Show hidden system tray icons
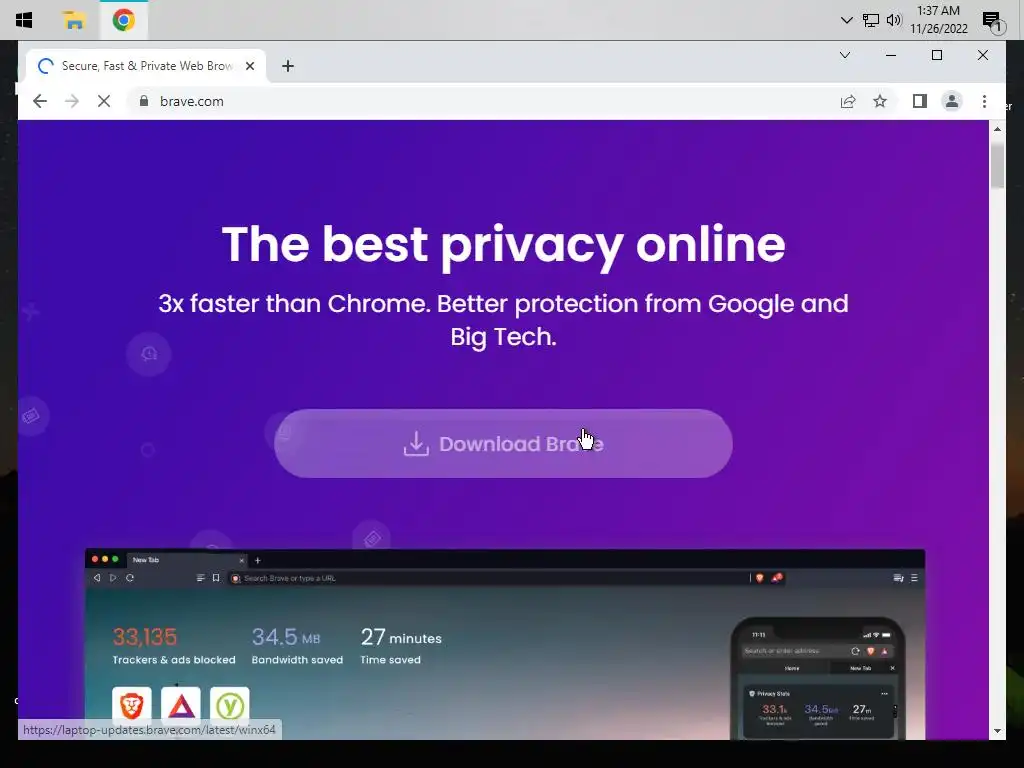1024x768 pixels. [846, 20]
